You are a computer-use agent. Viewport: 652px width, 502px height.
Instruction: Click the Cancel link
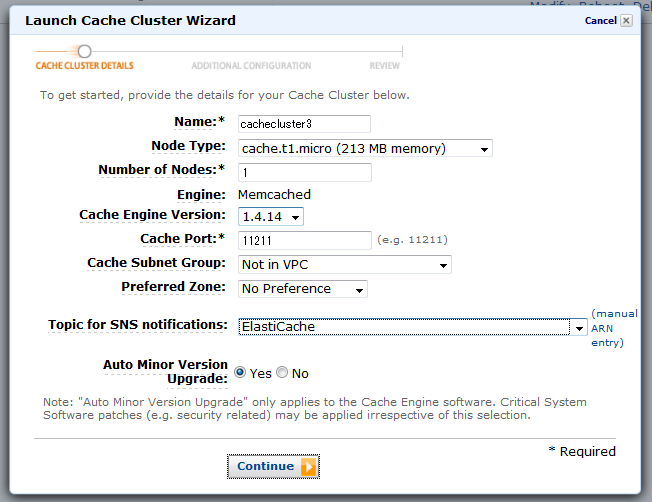[600, 21]
